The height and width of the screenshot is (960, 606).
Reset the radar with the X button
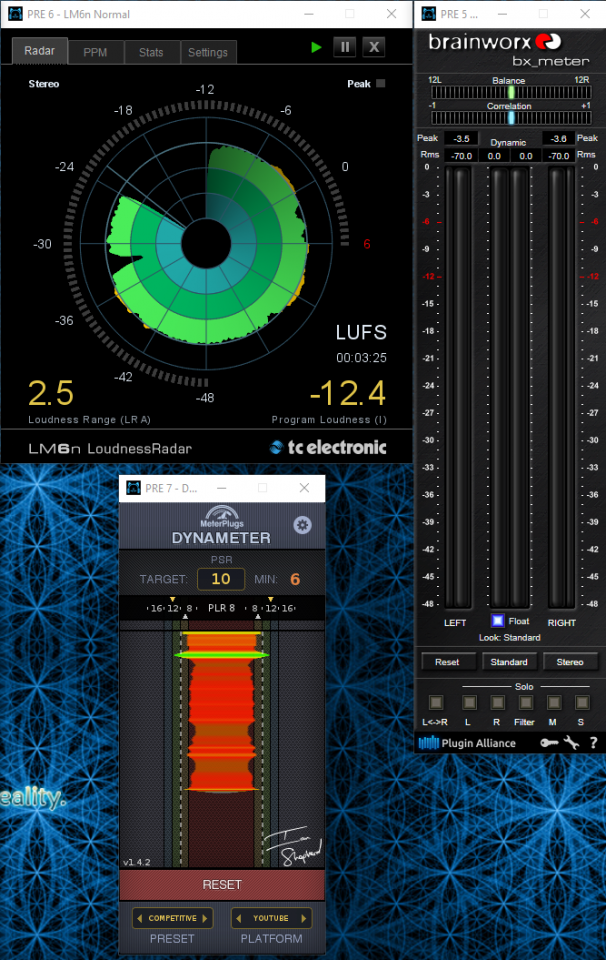point(374,47)
